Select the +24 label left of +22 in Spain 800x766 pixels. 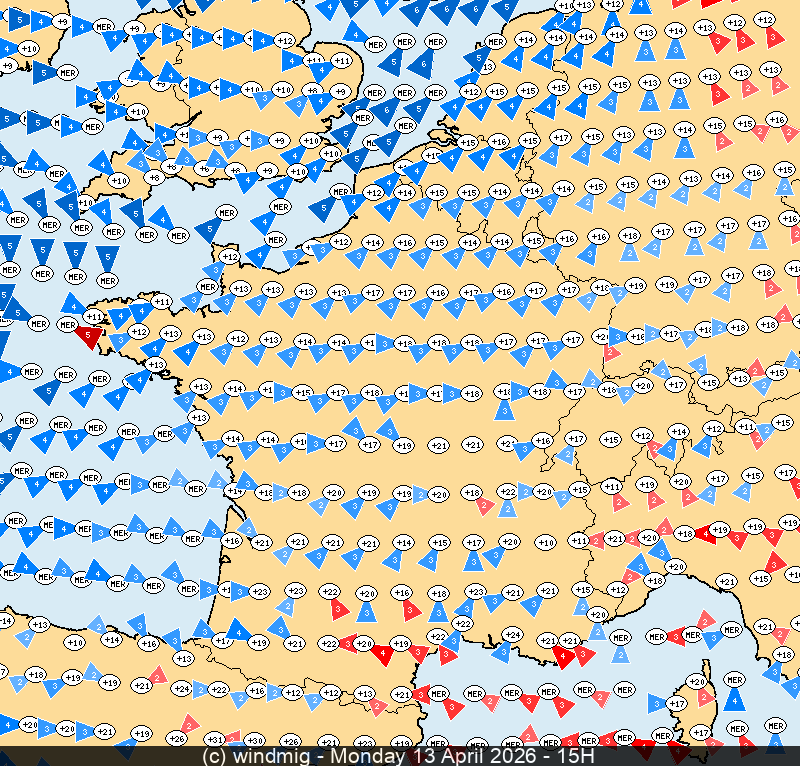pyautogui.click(x=182, y=688)
